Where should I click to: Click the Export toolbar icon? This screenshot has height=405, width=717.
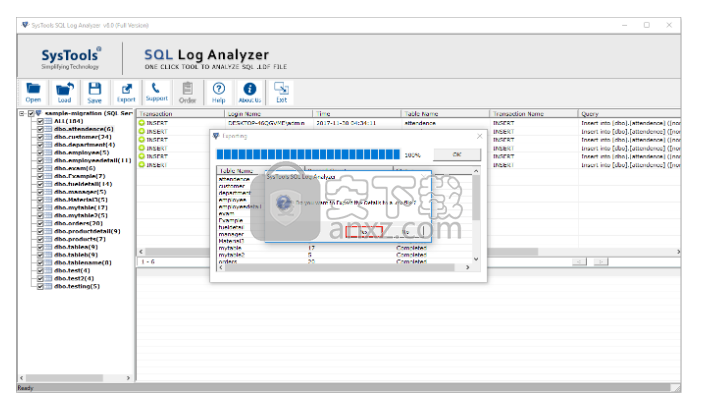pyautogui.click(x=126, y=89)
